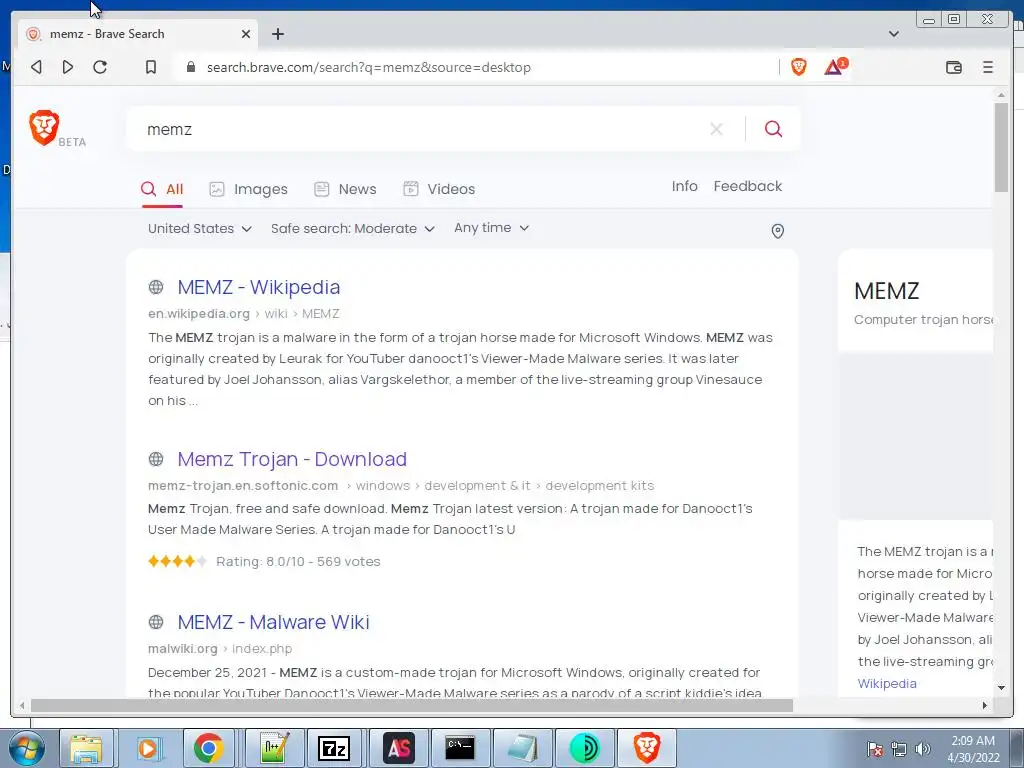
Task: Click the globe favicon next to MEMZ - Wikipedia
Action: 155,287
